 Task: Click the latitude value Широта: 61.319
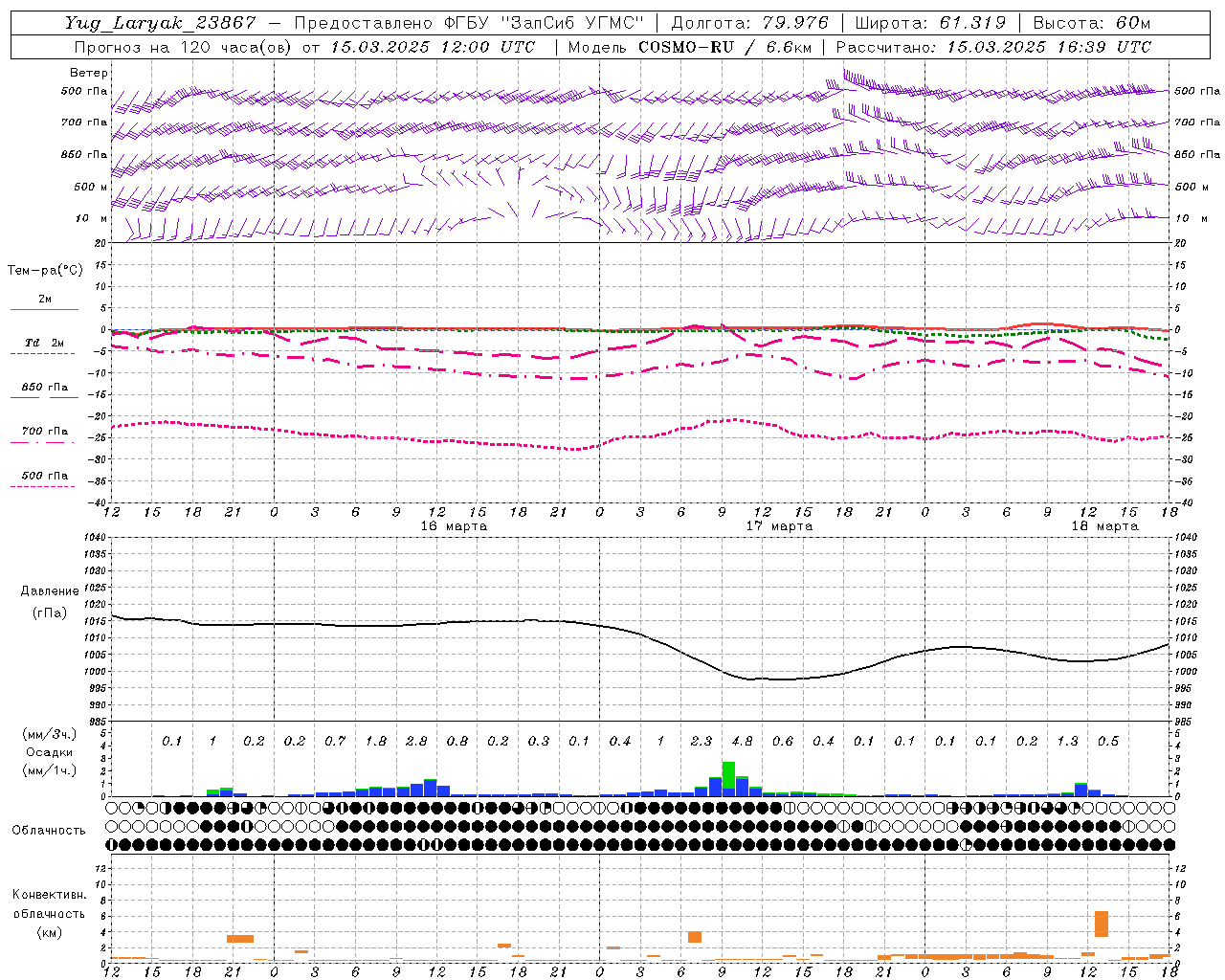point(930,23)
